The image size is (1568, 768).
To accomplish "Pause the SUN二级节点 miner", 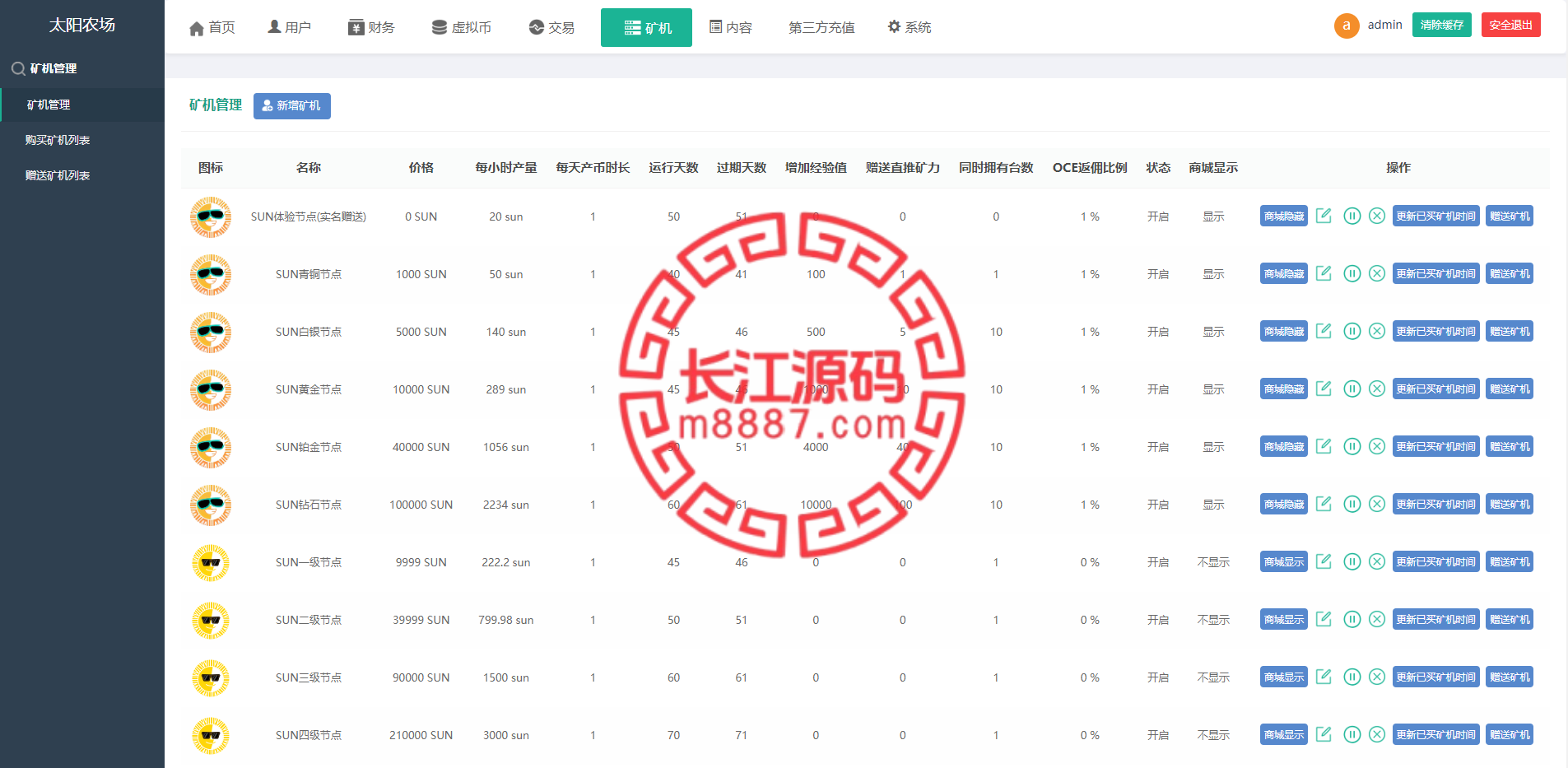I will pos(1352,619).
